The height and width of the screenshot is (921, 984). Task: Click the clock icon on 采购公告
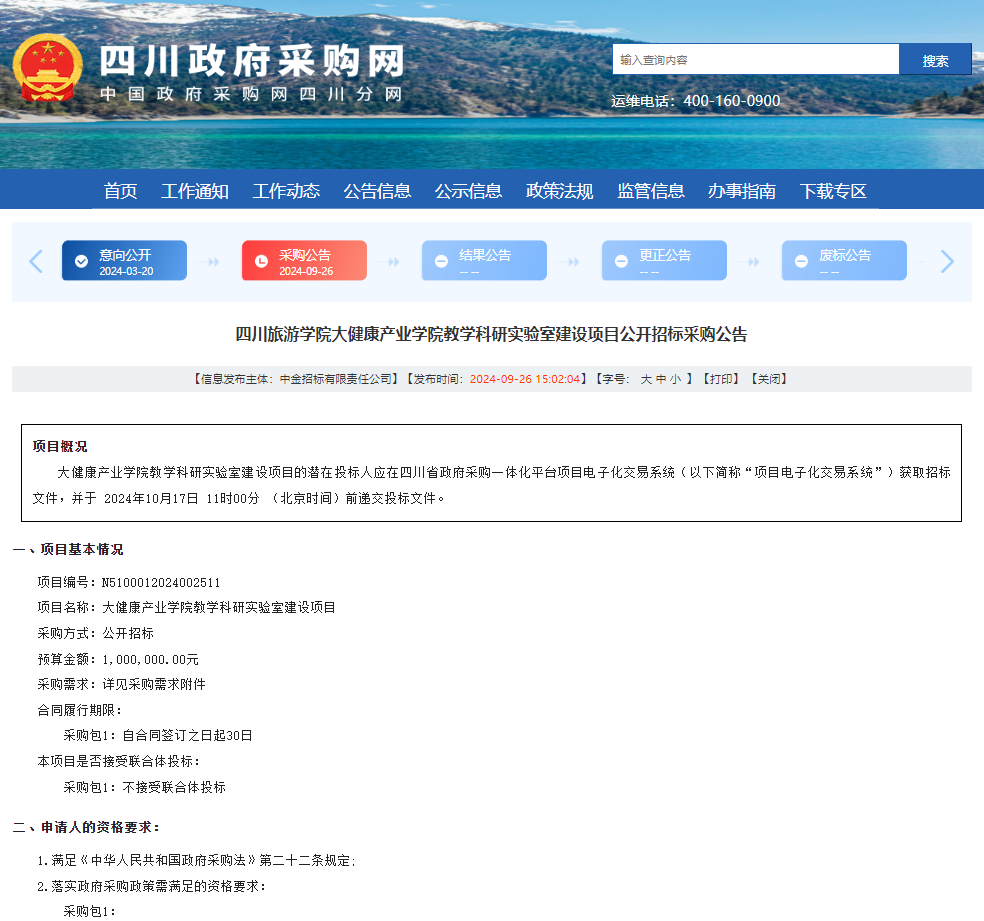262,261
